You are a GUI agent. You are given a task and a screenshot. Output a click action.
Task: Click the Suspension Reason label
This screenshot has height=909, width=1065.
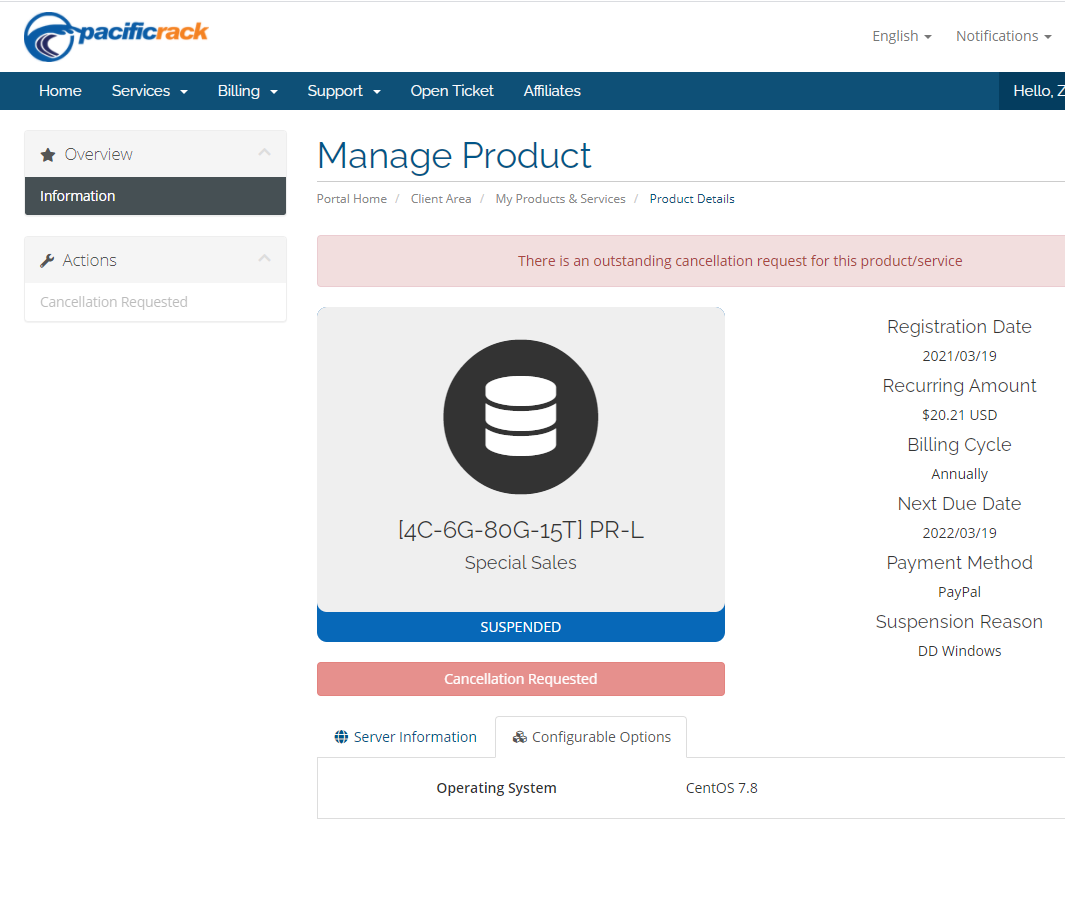pos(959,622)
